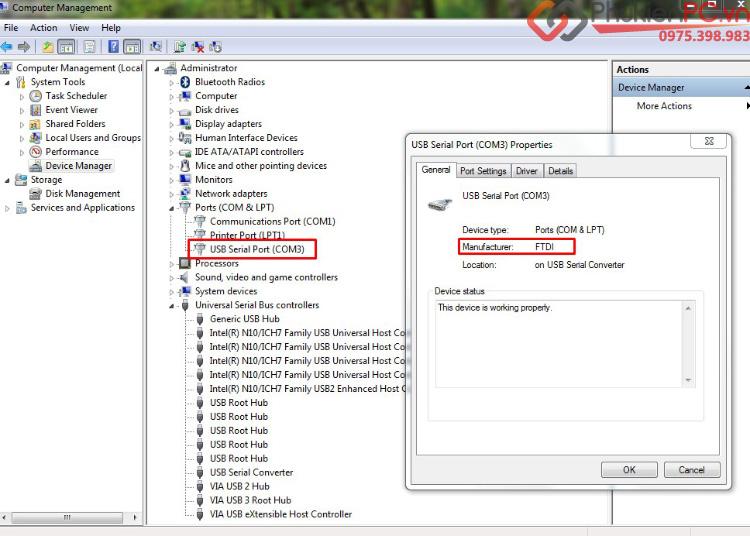Image resolution: width=750 pixels, height=536 pixels.
Task: Select the Bluetooth Radios device icon
Action: coord(185,82)
